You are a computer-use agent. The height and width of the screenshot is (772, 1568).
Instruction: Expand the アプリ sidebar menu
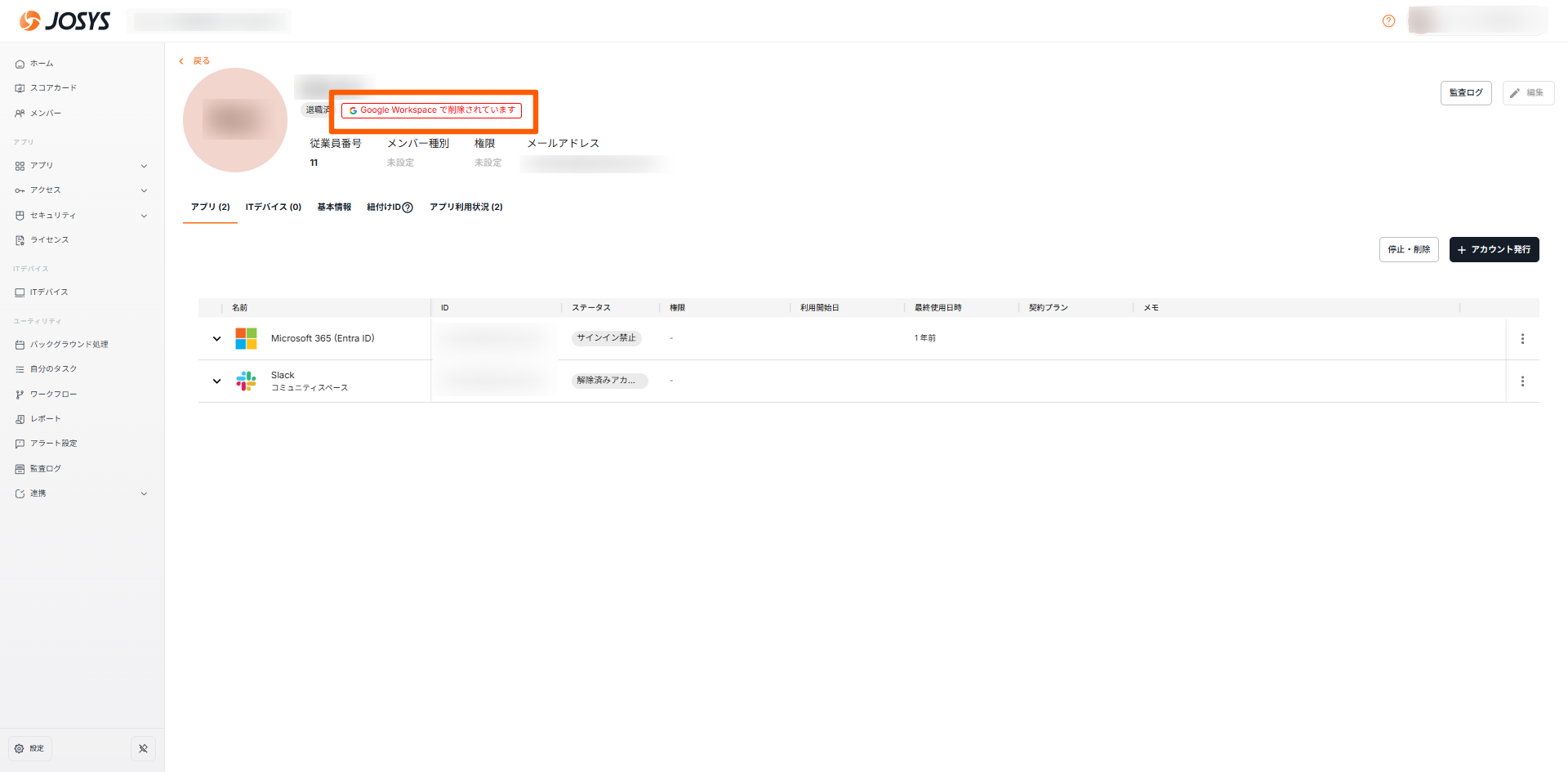pos(144,166)
